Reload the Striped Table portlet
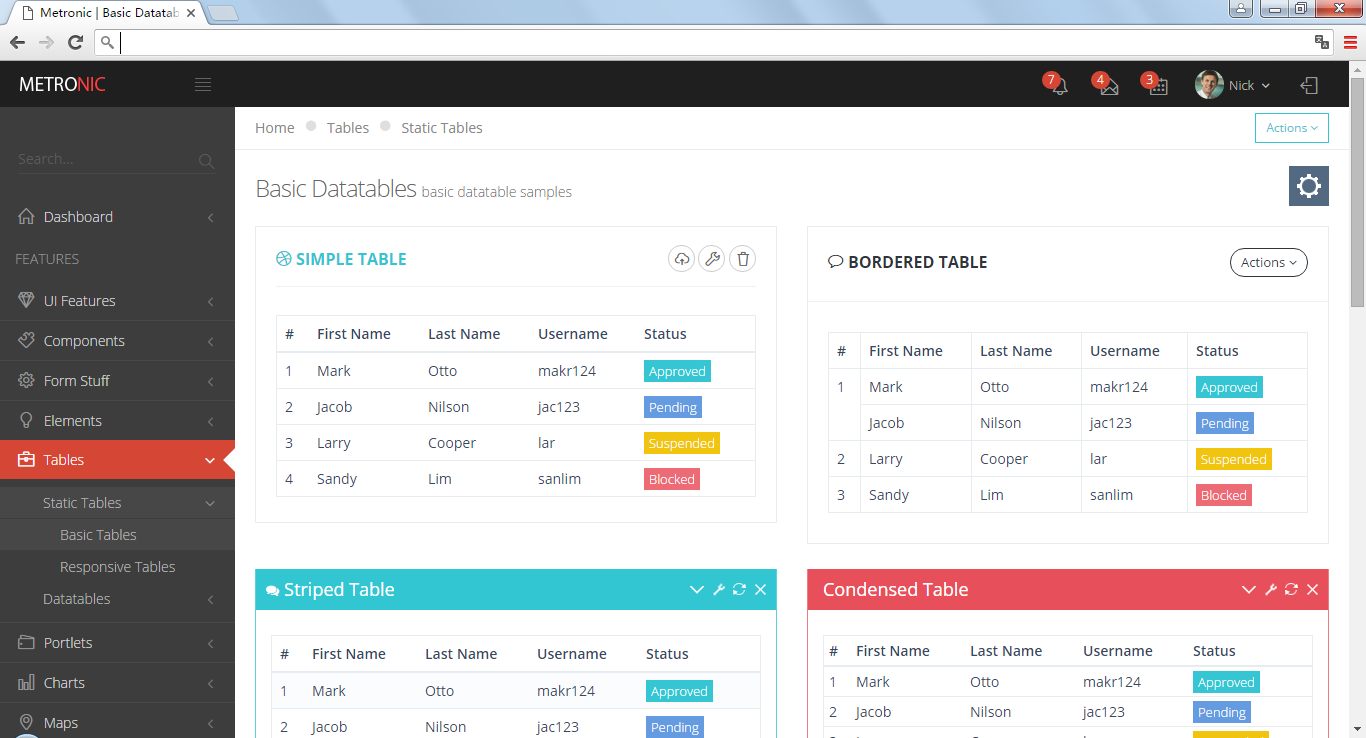The image size is (1366, 738). [739, 590]
